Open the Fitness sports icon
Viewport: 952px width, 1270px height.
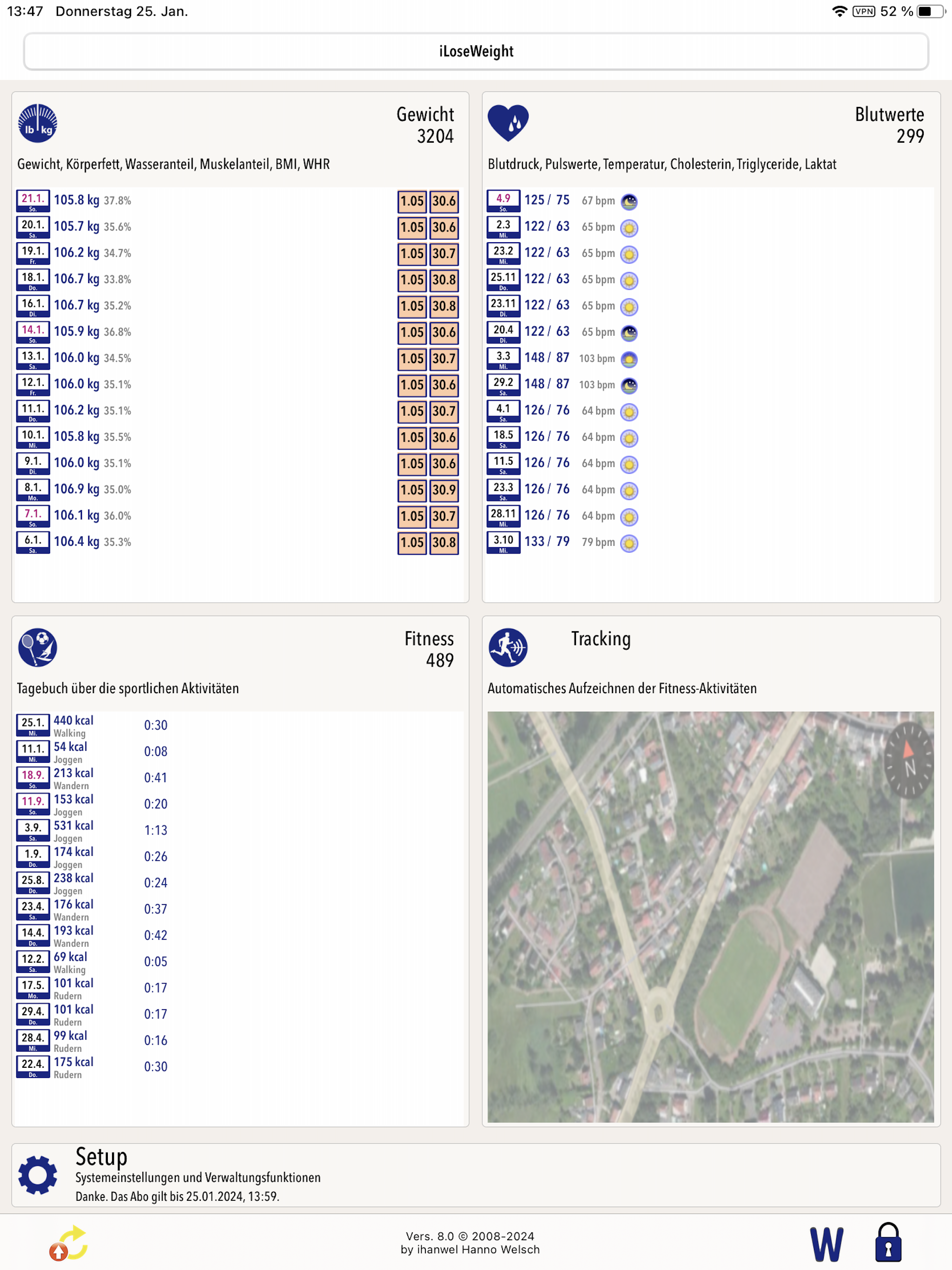tap(37, 647)
